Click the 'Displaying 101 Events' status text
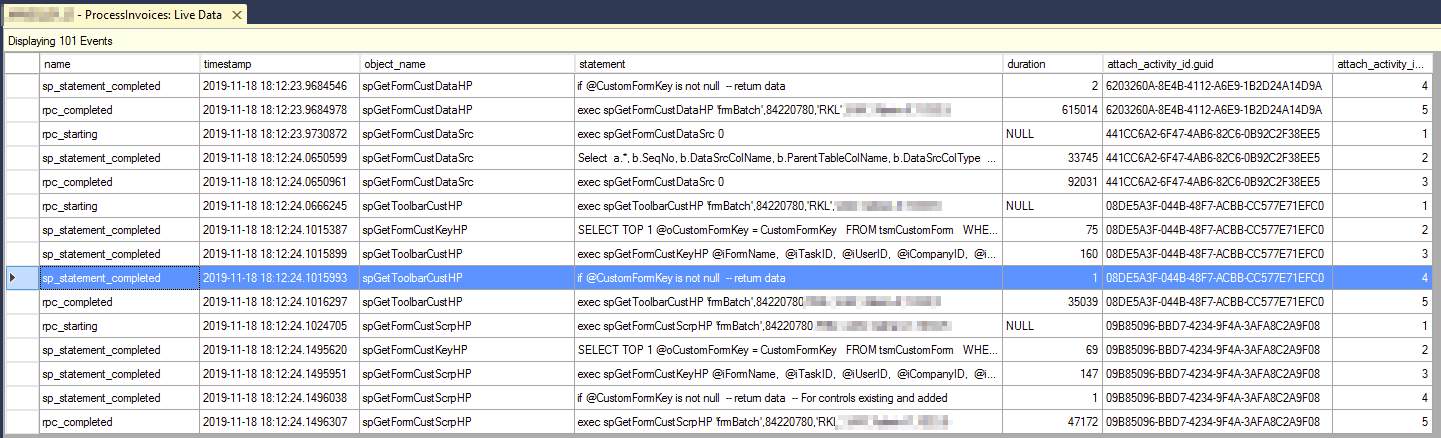The image size is (1441, 438). point(60,41)
